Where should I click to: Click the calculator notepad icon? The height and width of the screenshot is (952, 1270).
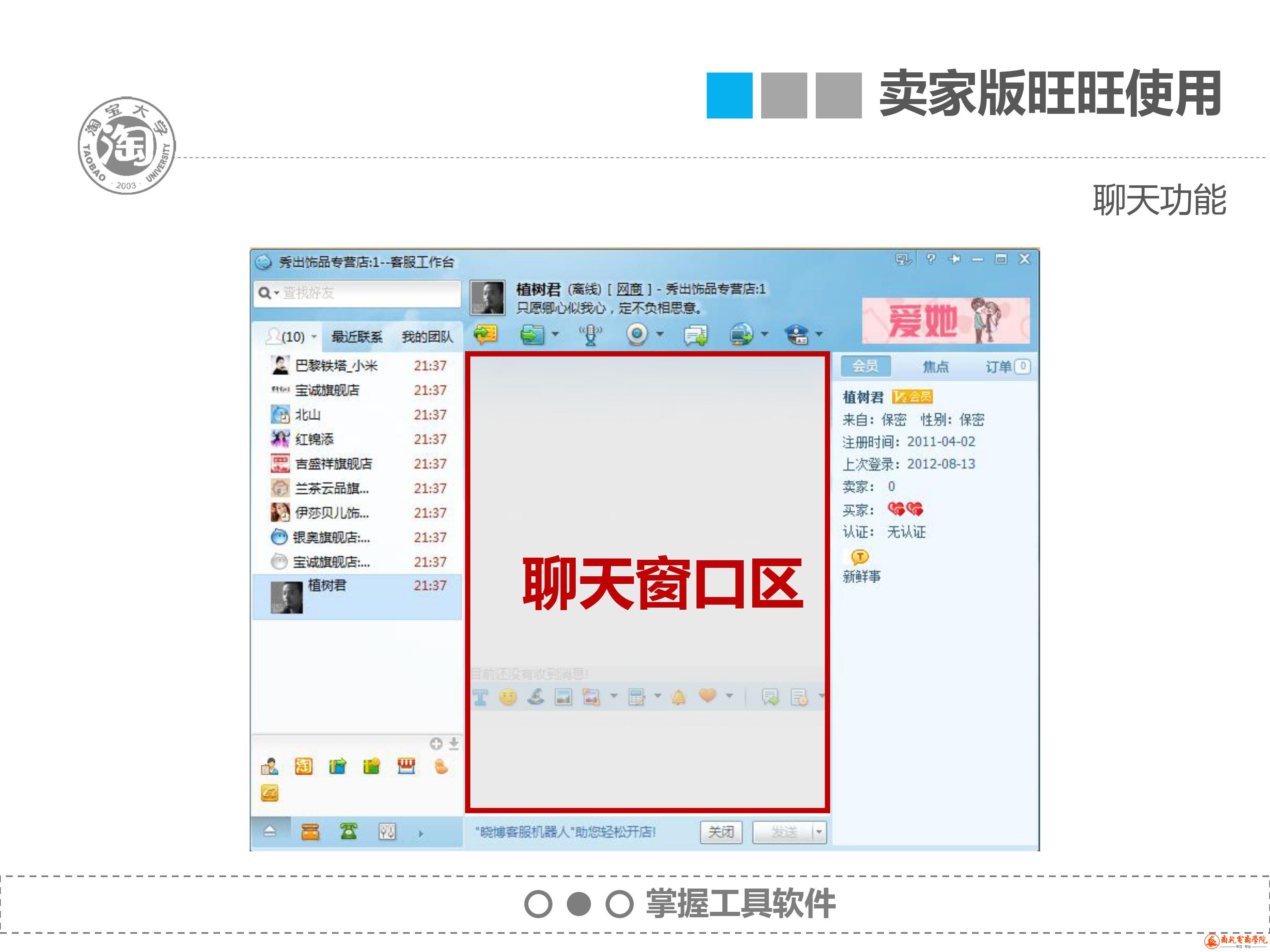(636, 697)
